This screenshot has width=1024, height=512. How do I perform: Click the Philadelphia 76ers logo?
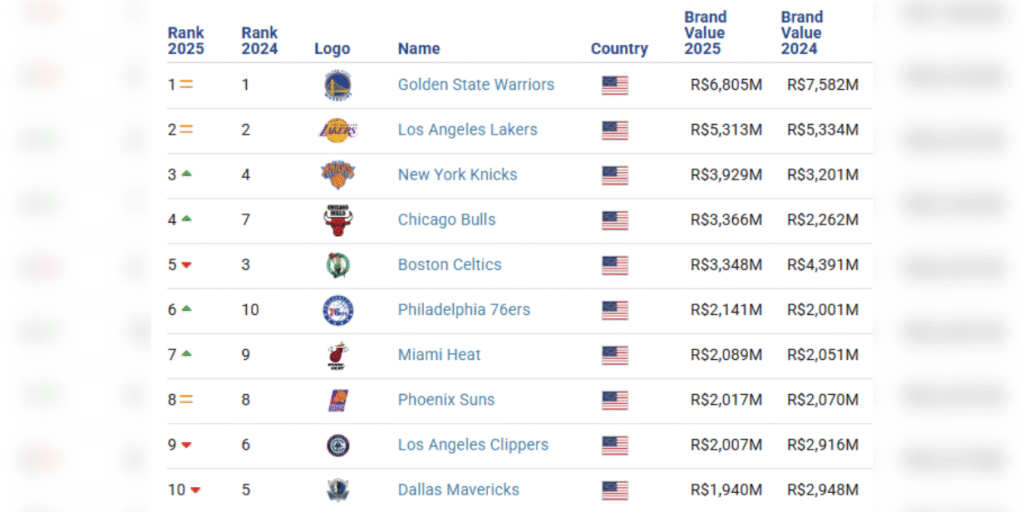pos(337,310)
